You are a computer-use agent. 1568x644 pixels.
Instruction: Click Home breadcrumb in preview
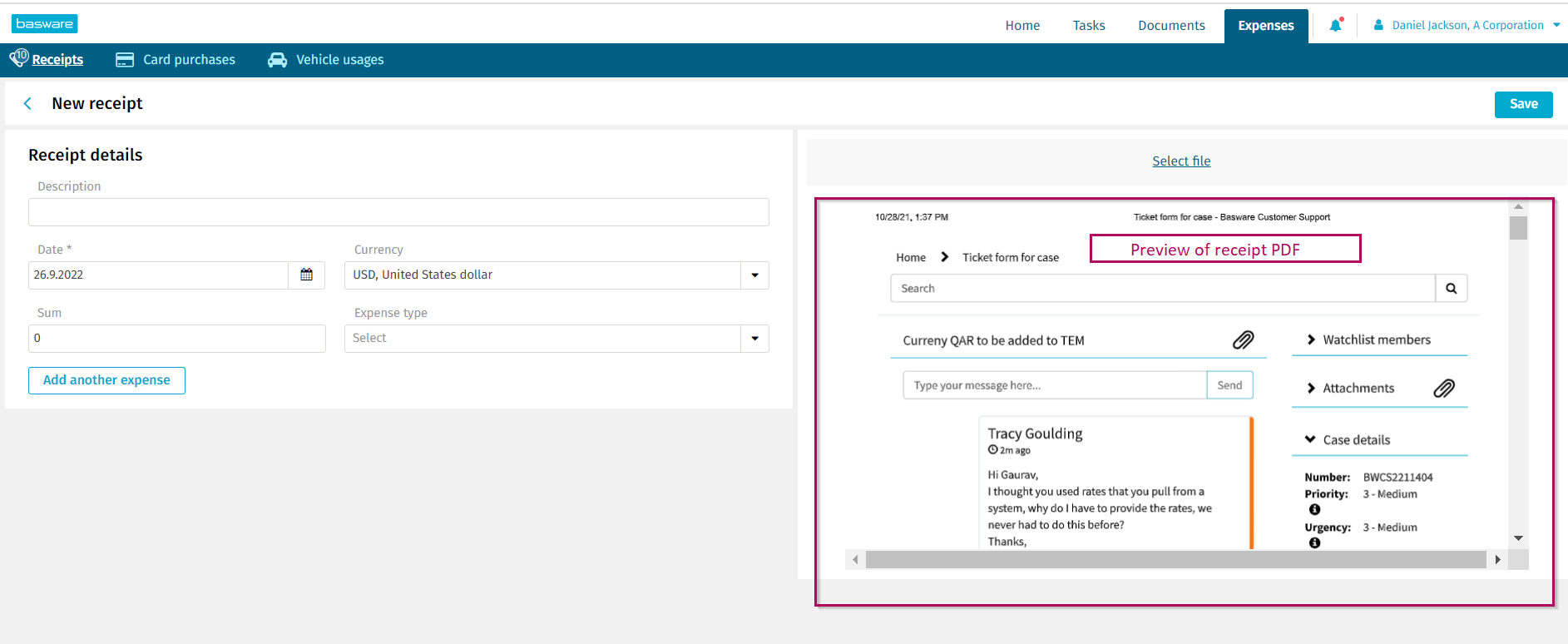[x=911, y=257]
